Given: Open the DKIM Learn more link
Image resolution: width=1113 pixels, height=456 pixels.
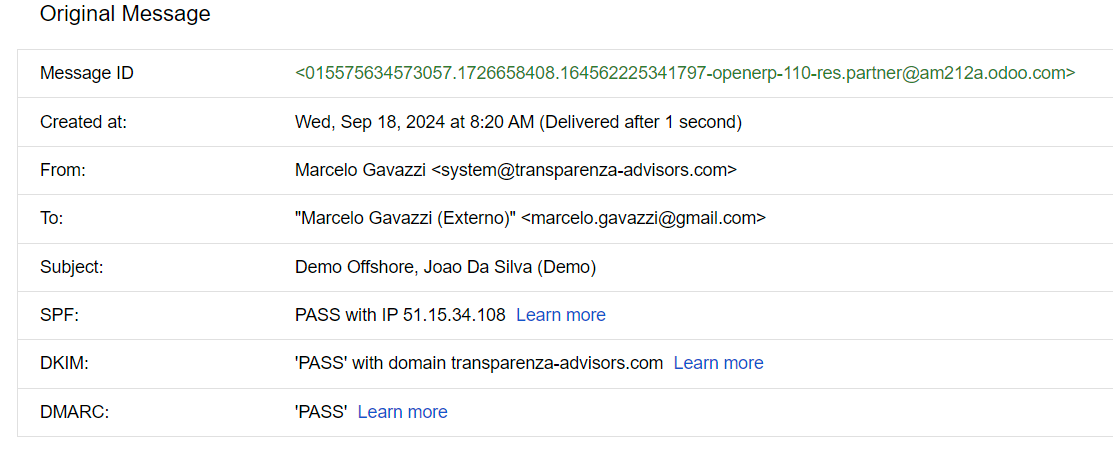Looking at the screenshot, I should coord(718,363).
